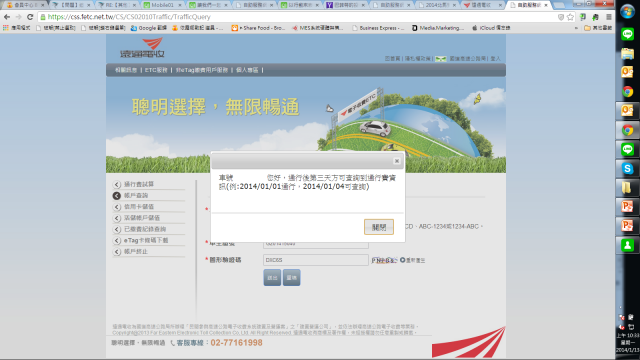Click the Far Eastern ETC logo

(143, 48)
